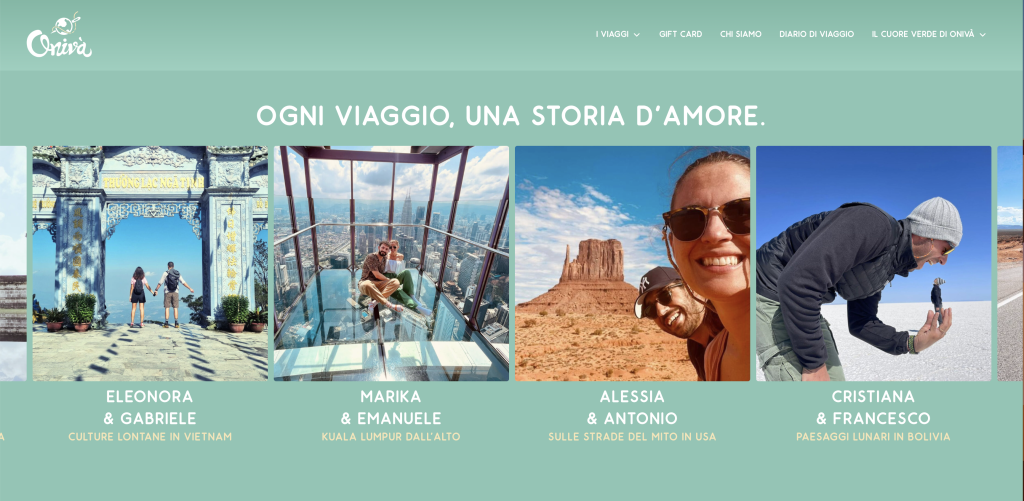Open the I Viaggi menu
This screenshot has width=1024, height=501.
tap(612, 34)
